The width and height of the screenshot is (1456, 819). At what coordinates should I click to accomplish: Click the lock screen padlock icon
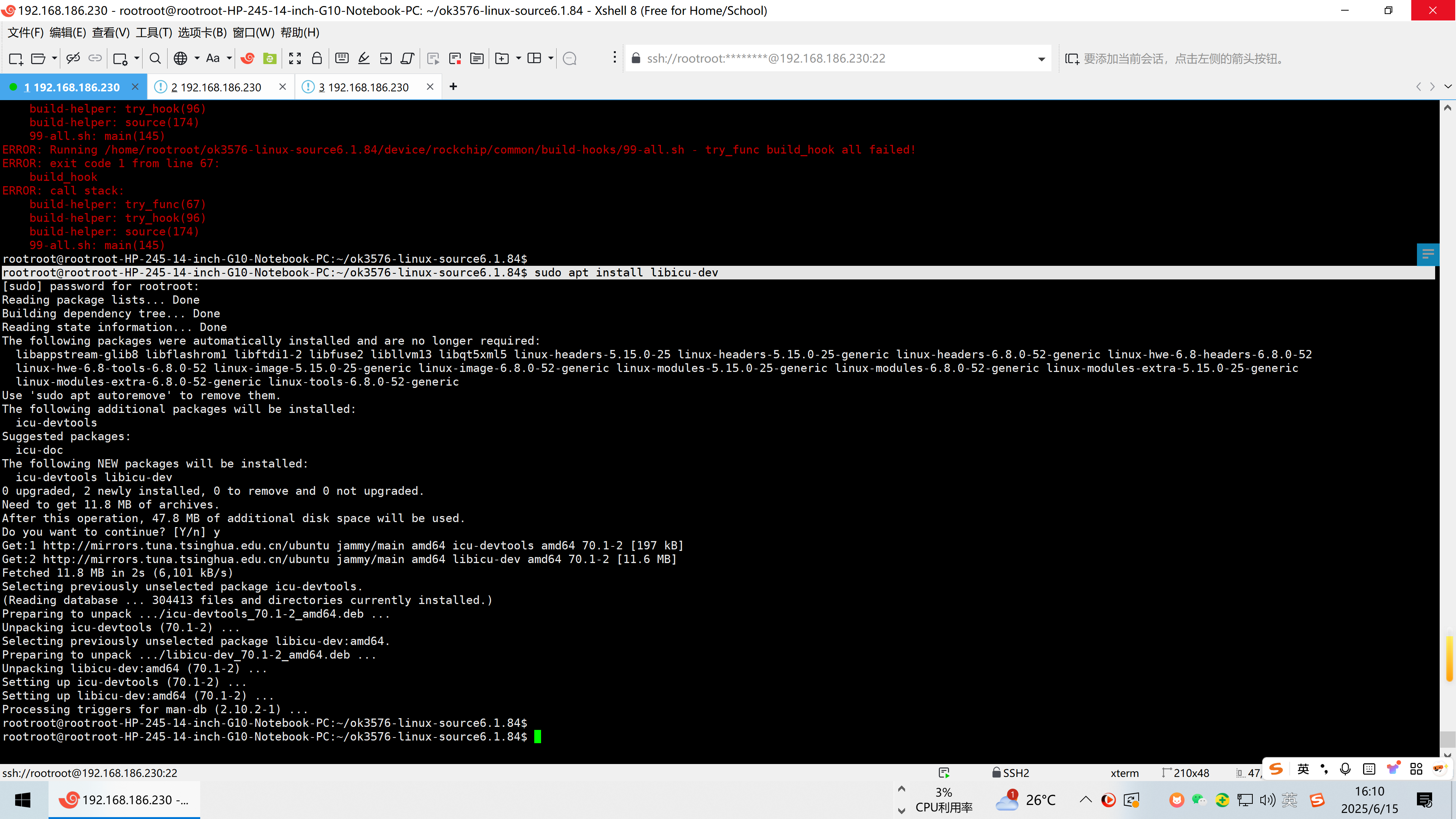(317, 58)
